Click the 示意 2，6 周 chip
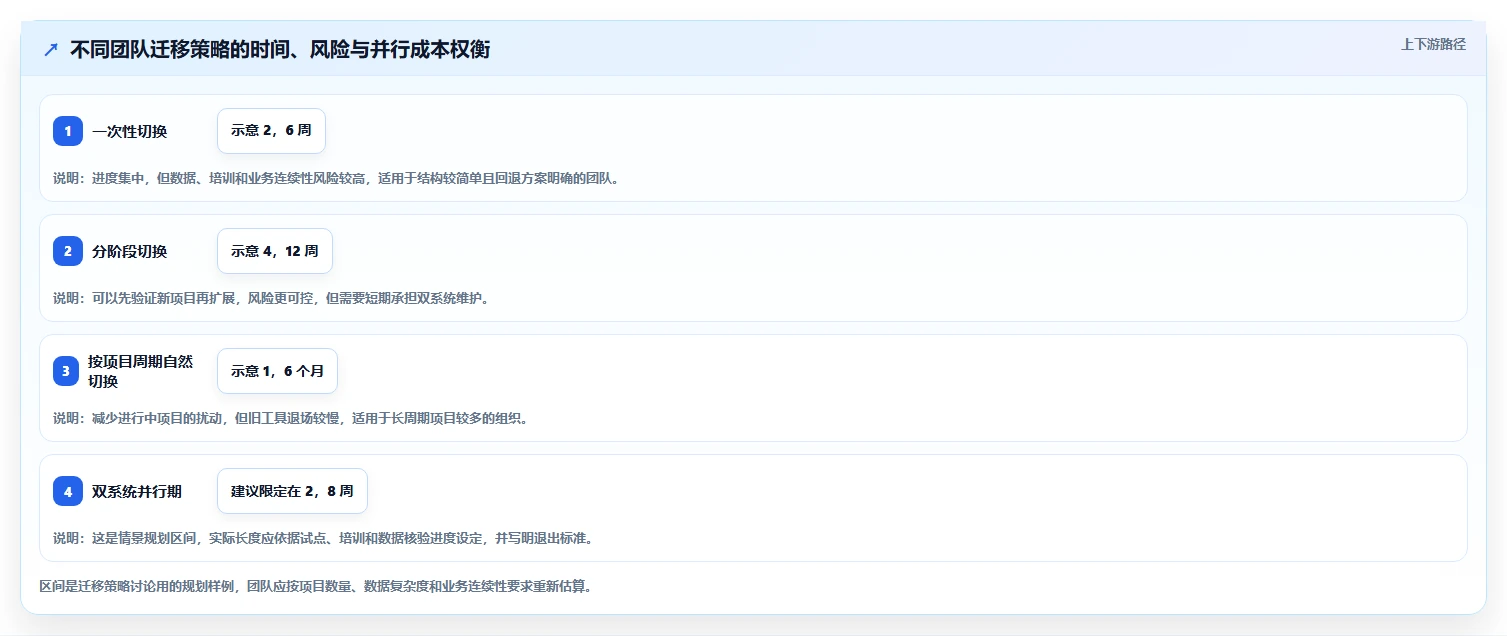This screenshot has height=636, width=1507. tap(271, 131)
